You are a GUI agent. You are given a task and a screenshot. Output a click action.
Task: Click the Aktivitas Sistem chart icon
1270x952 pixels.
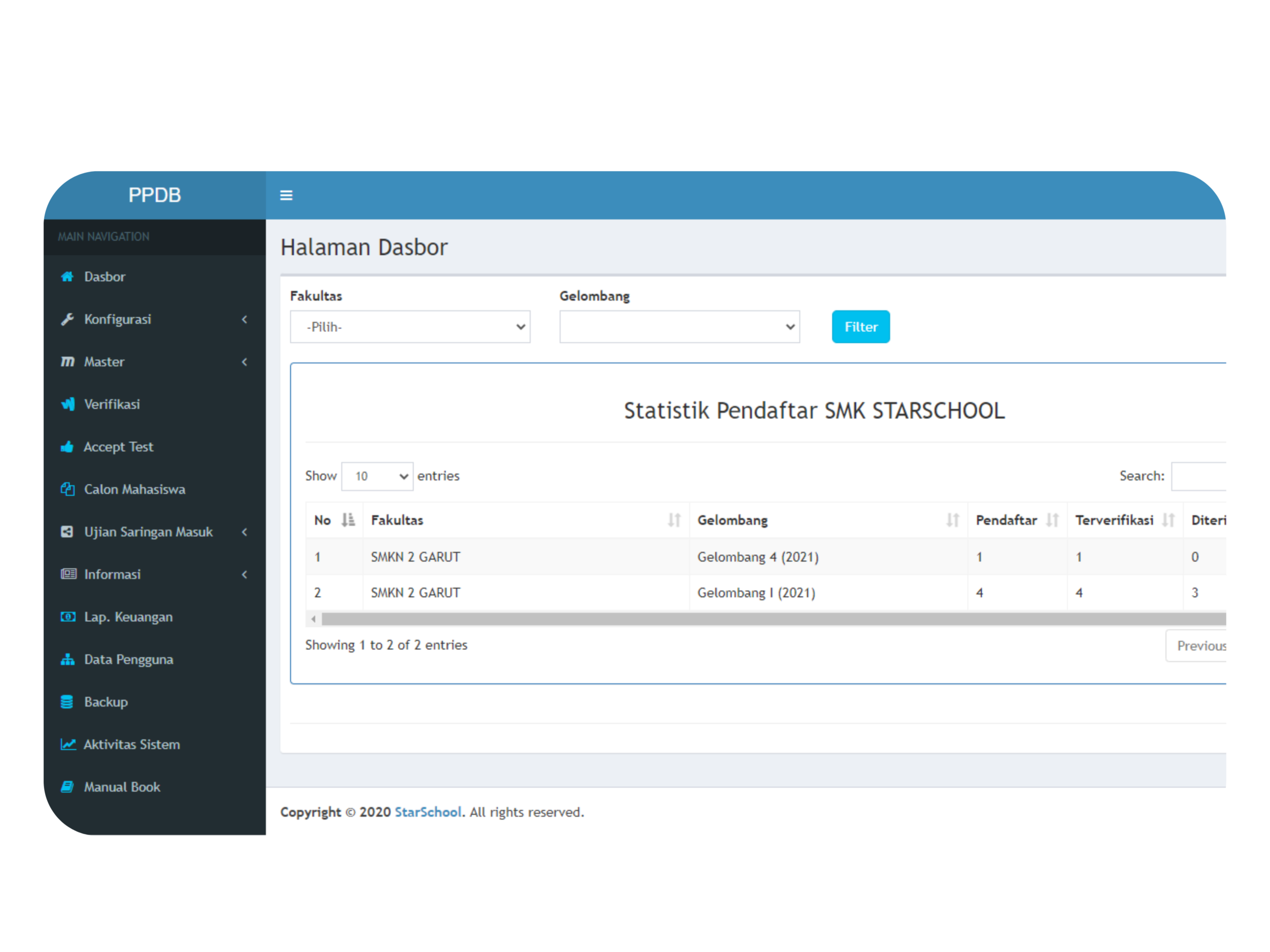point(68,744)
